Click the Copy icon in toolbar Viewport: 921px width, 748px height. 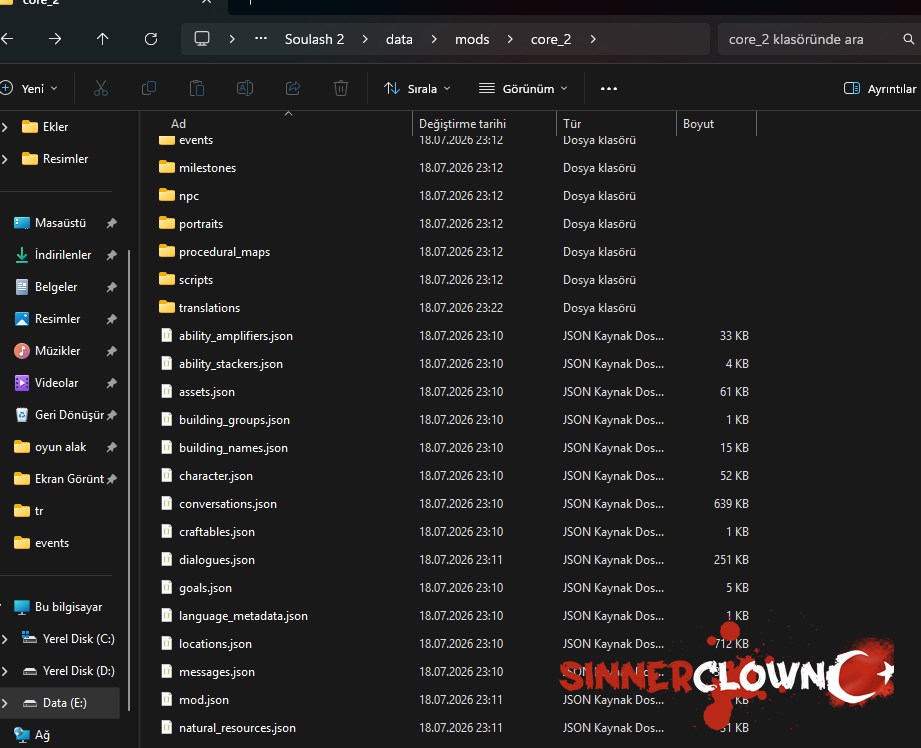pyautogui.click(x=149, y=89)
